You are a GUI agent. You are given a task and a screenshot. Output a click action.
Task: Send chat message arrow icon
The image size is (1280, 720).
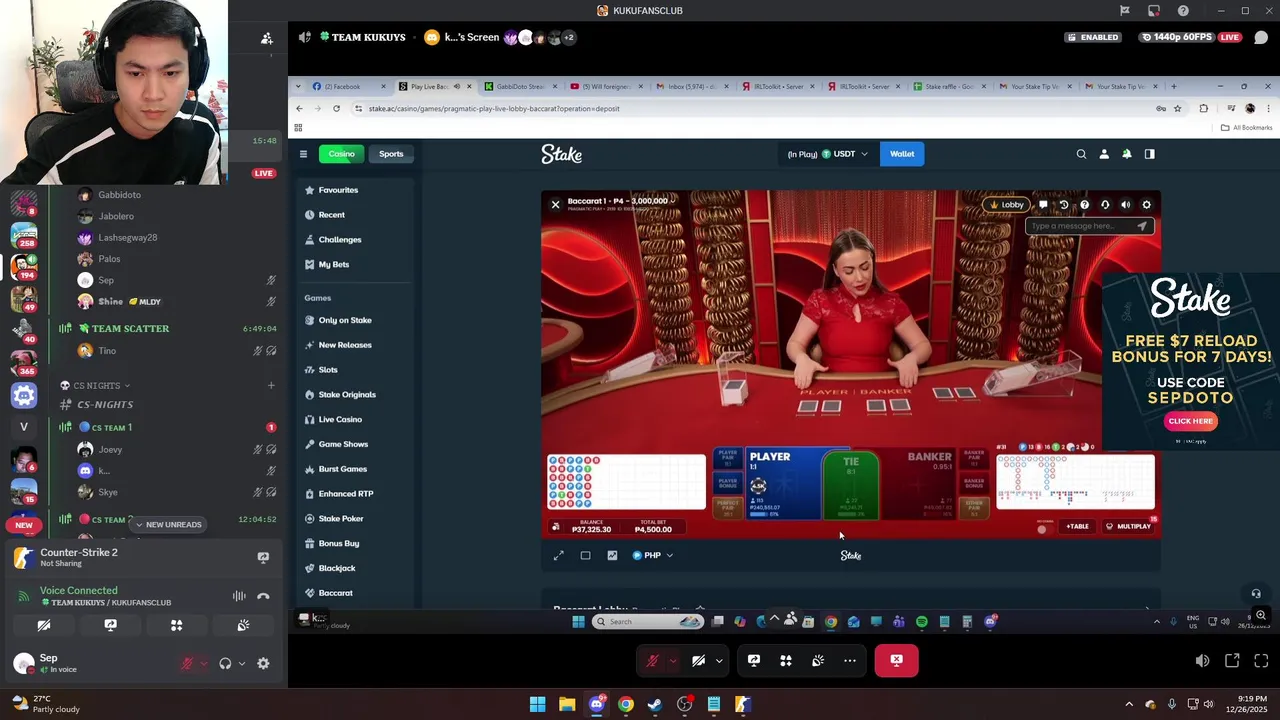coord(1142,226)
